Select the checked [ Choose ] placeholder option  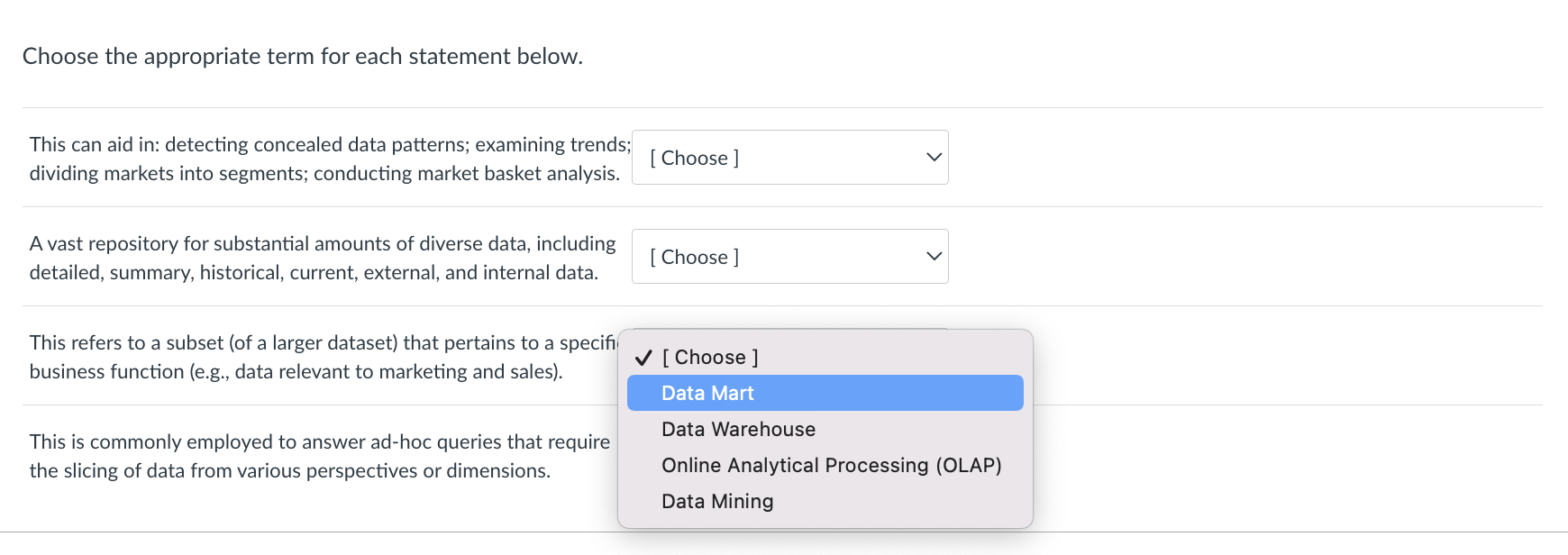pyautogui.click(x=710, y=357)
